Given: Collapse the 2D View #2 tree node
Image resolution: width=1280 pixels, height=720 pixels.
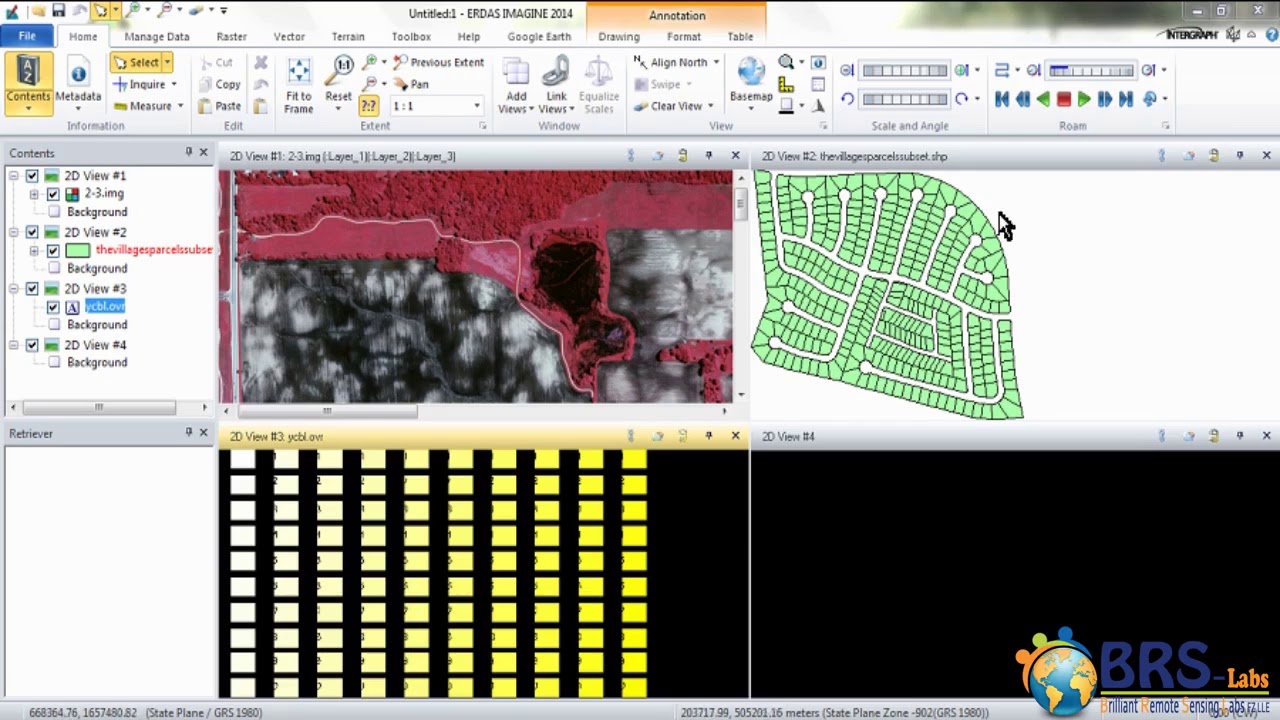Looking at the screenshot, I should click(x=14, y=232).
